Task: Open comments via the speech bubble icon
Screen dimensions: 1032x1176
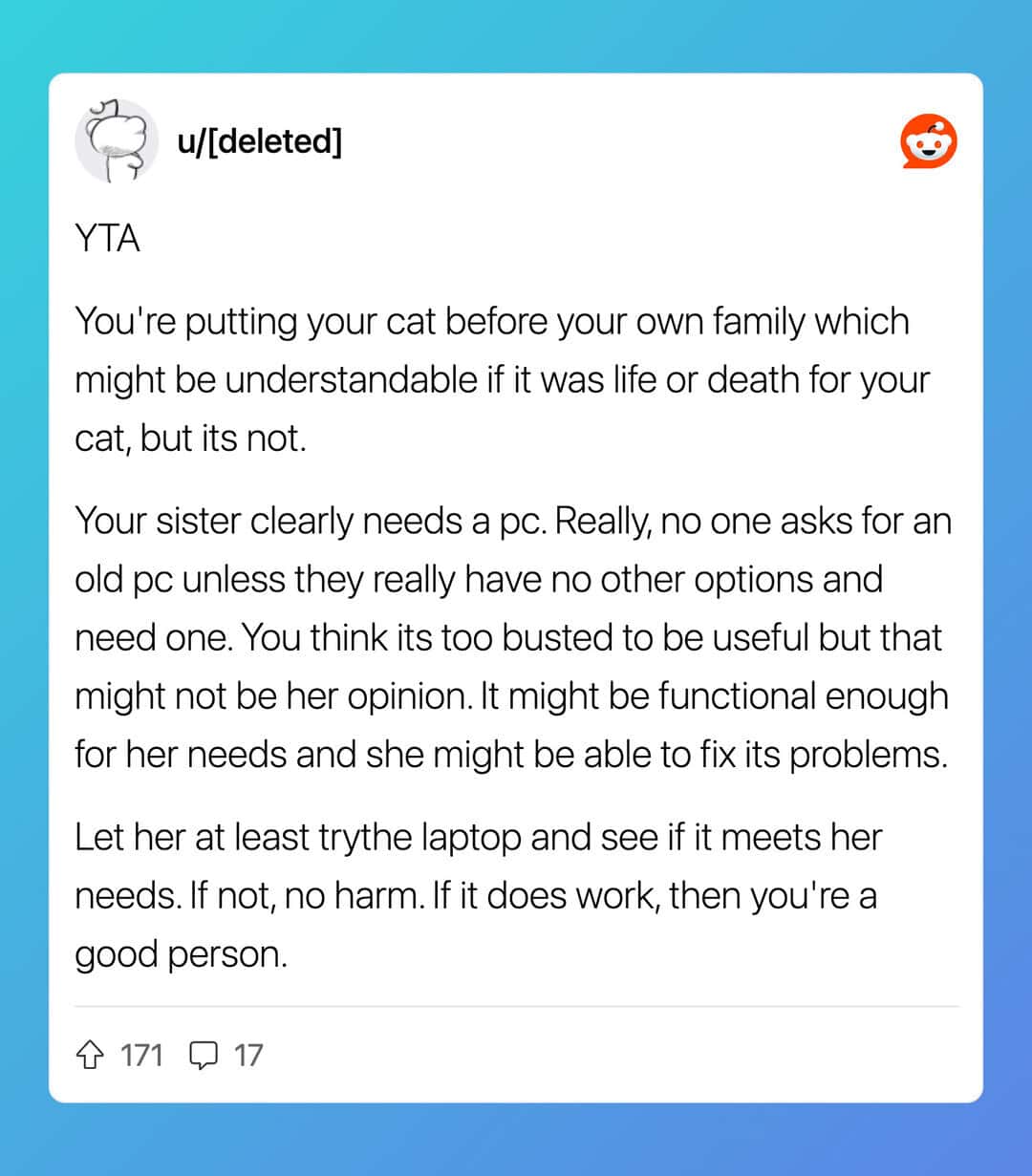Action: [x=204, y=1056]
